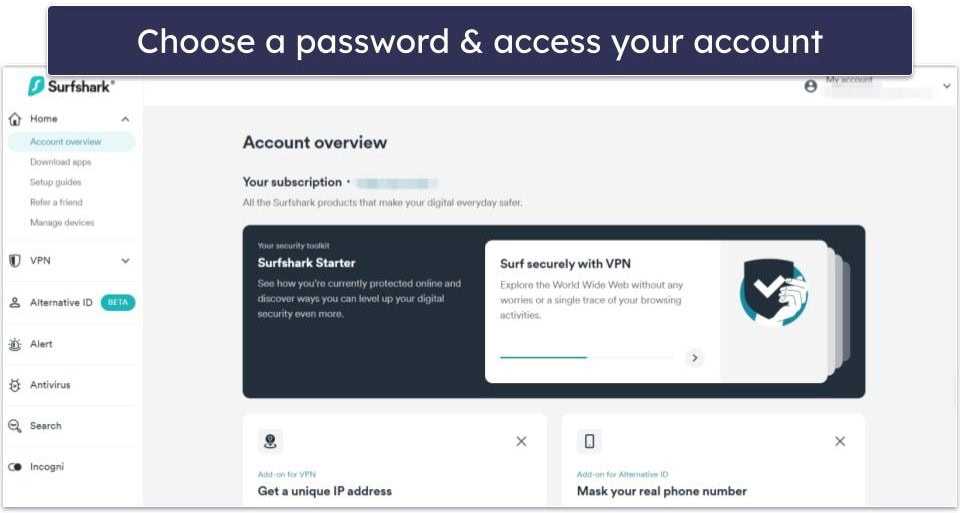Go to Setup guides
960x513 pixels.
click(56, 182)
